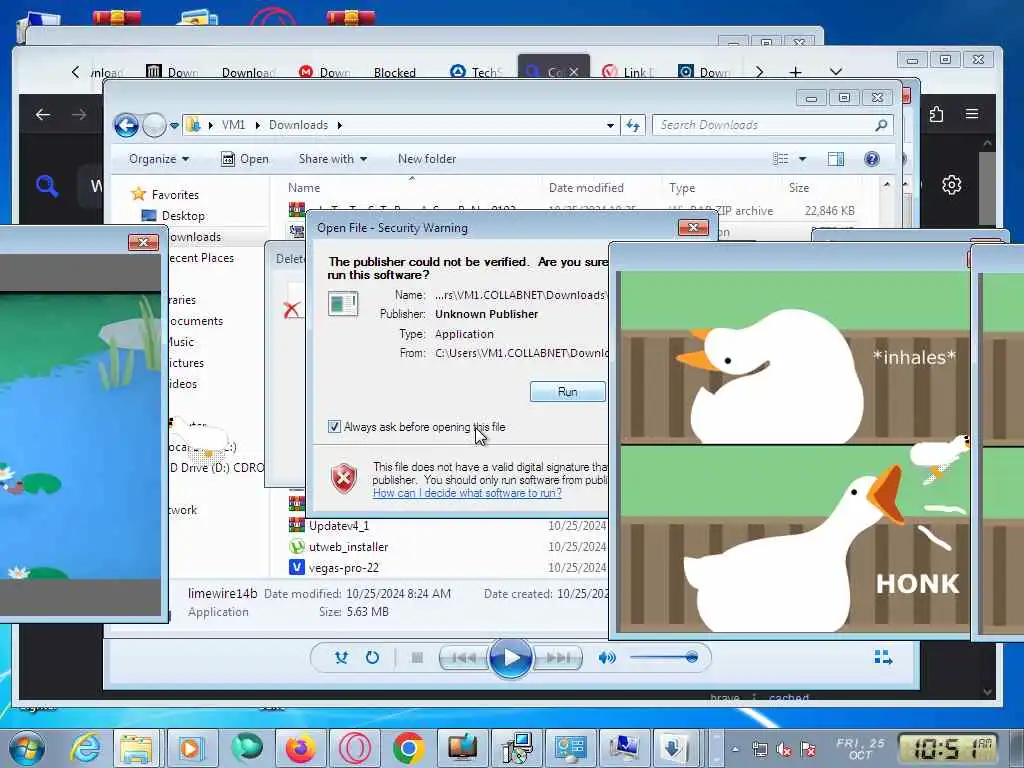
Task: Select the vegas-pro-22 file
Action: [344, 568]
